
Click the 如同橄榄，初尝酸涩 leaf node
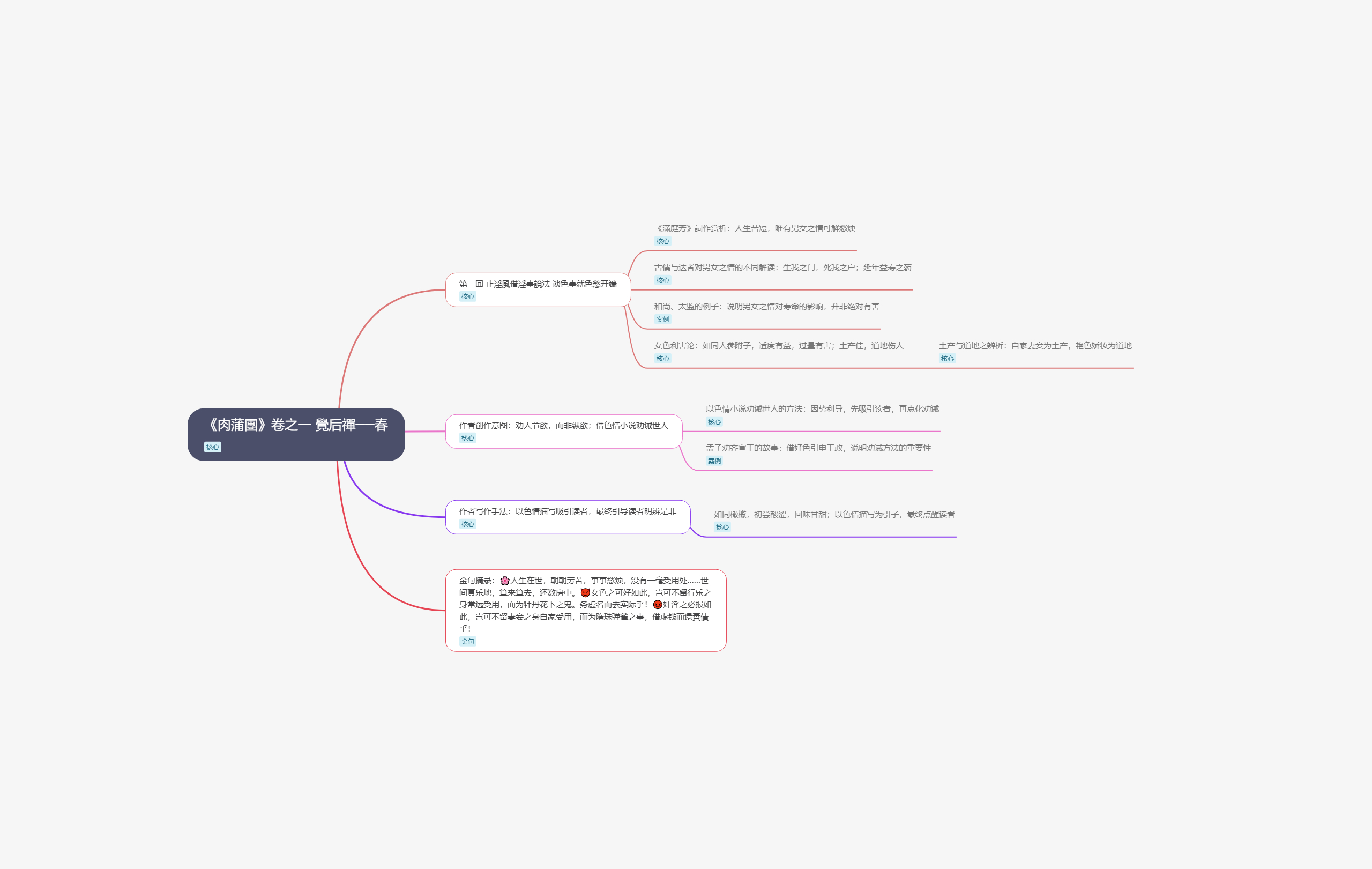pos(833,514)
